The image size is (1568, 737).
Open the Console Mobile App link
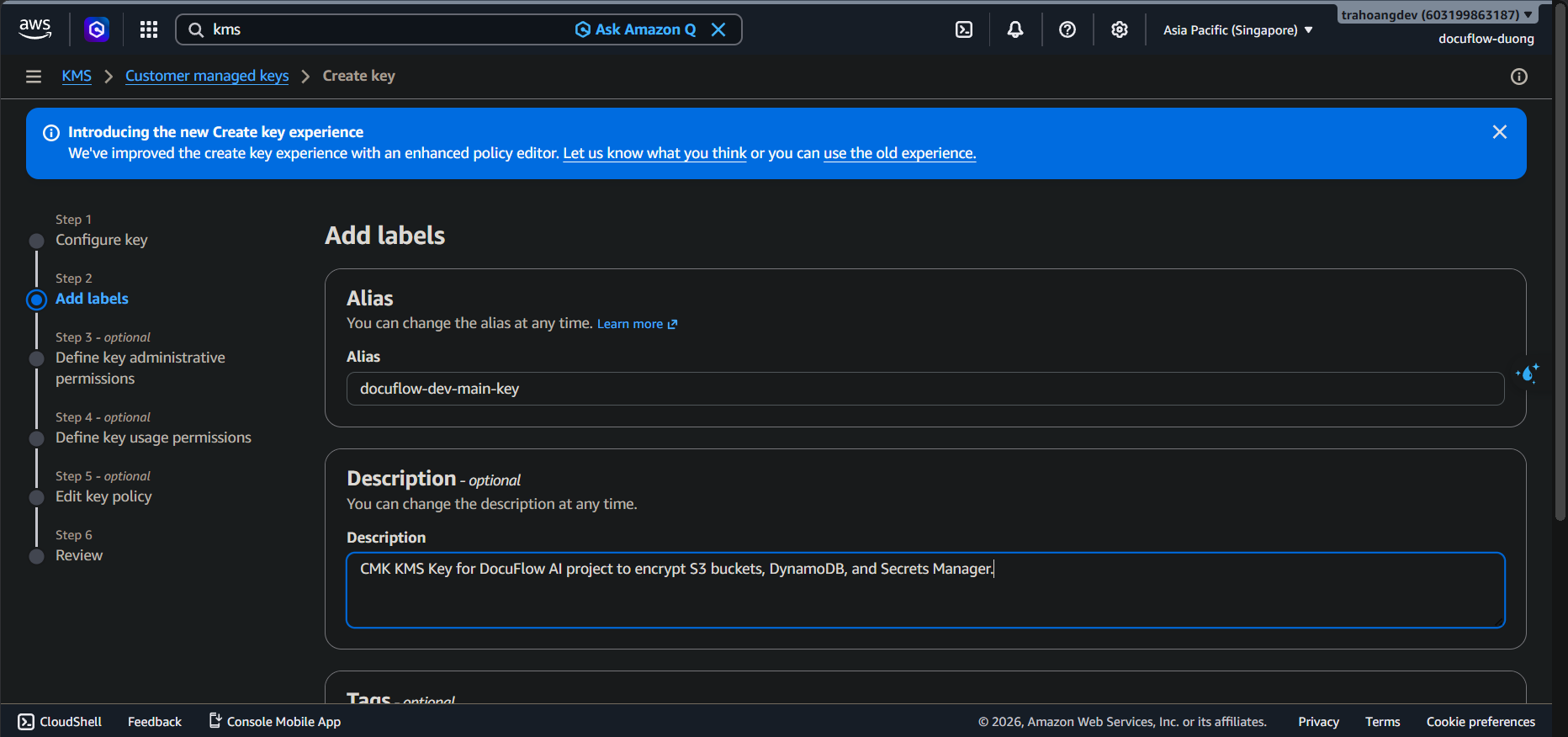274,721
